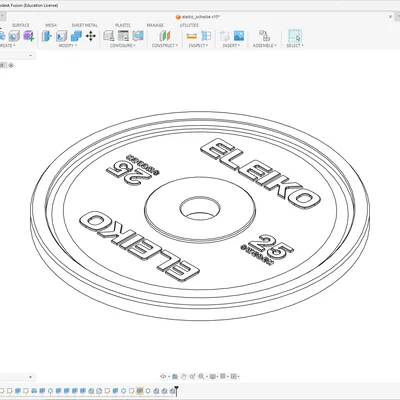Activate the Press Pull tool
This screenshot has width=400, height=400.
click(x=47, y=36)
